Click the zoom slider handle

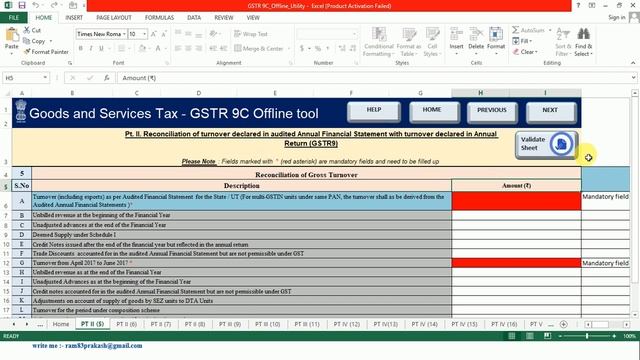pyautogui.click(x=587, y=336)
